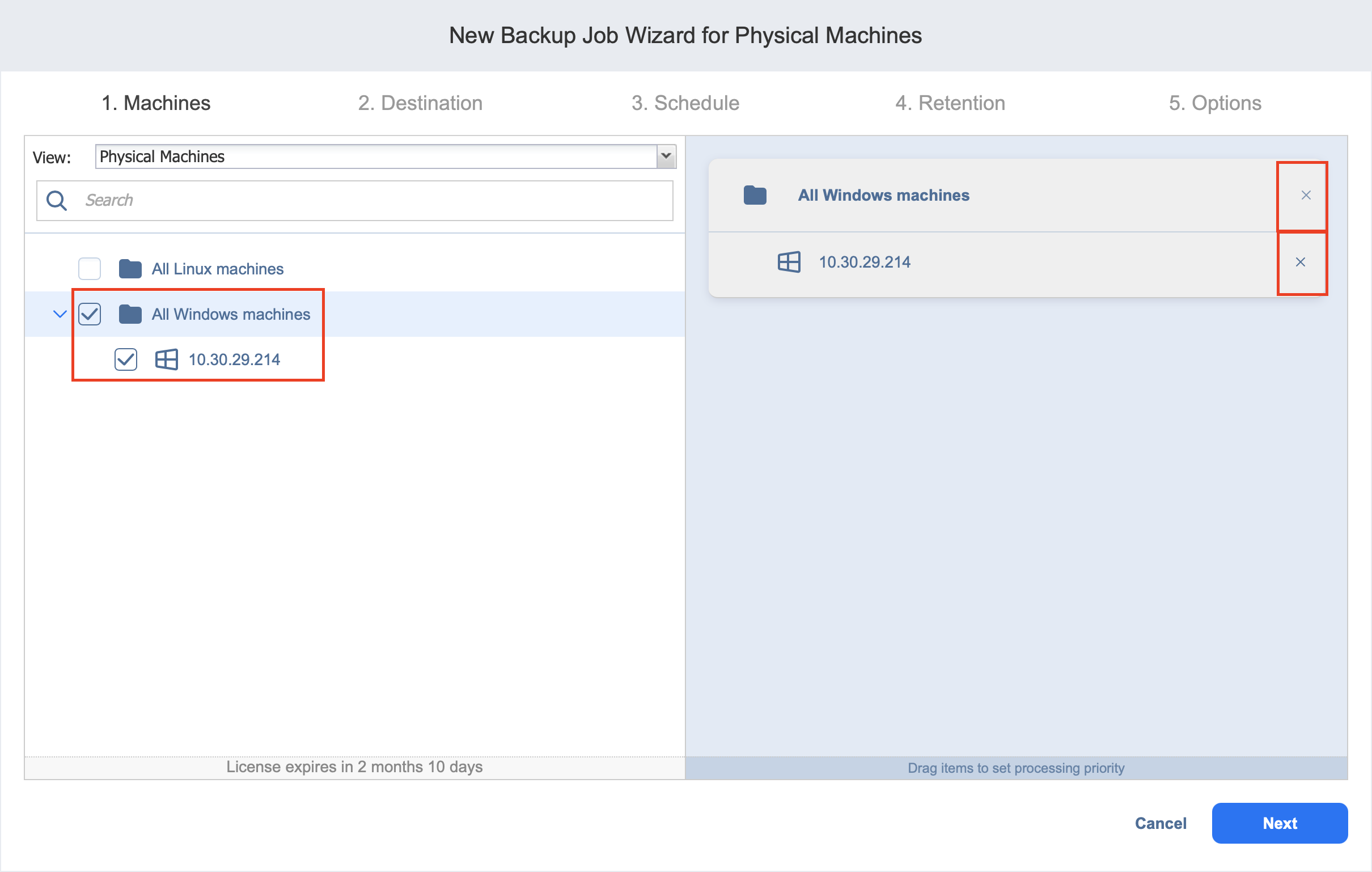Click folder icon in the selected items panel
The height and width of the screenshot is (872, 1372).
755,196
